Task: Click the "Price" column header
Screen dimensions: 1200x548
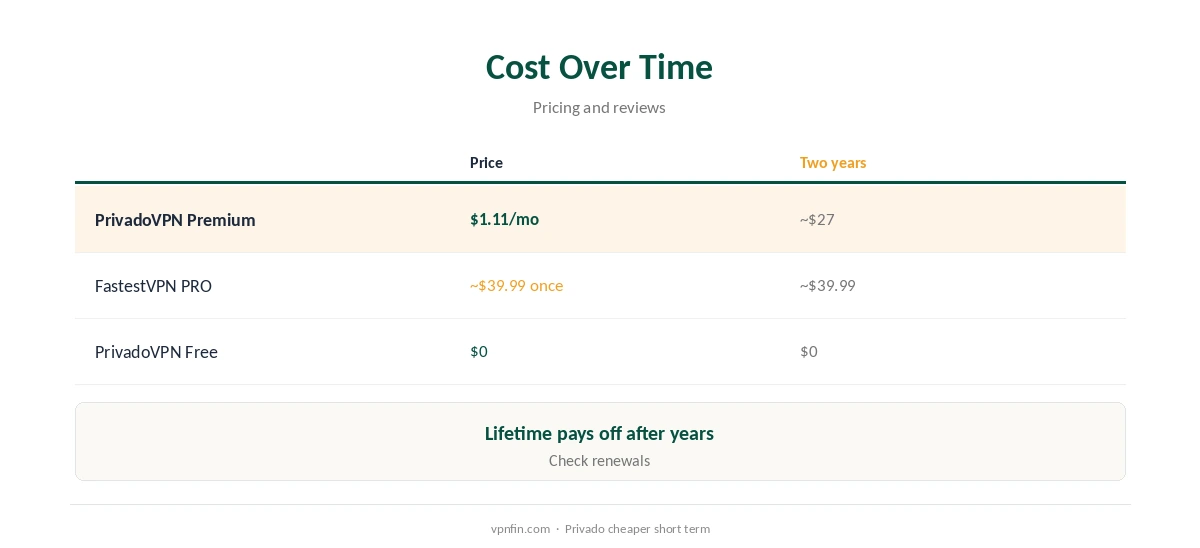Action: pos(486,163)
